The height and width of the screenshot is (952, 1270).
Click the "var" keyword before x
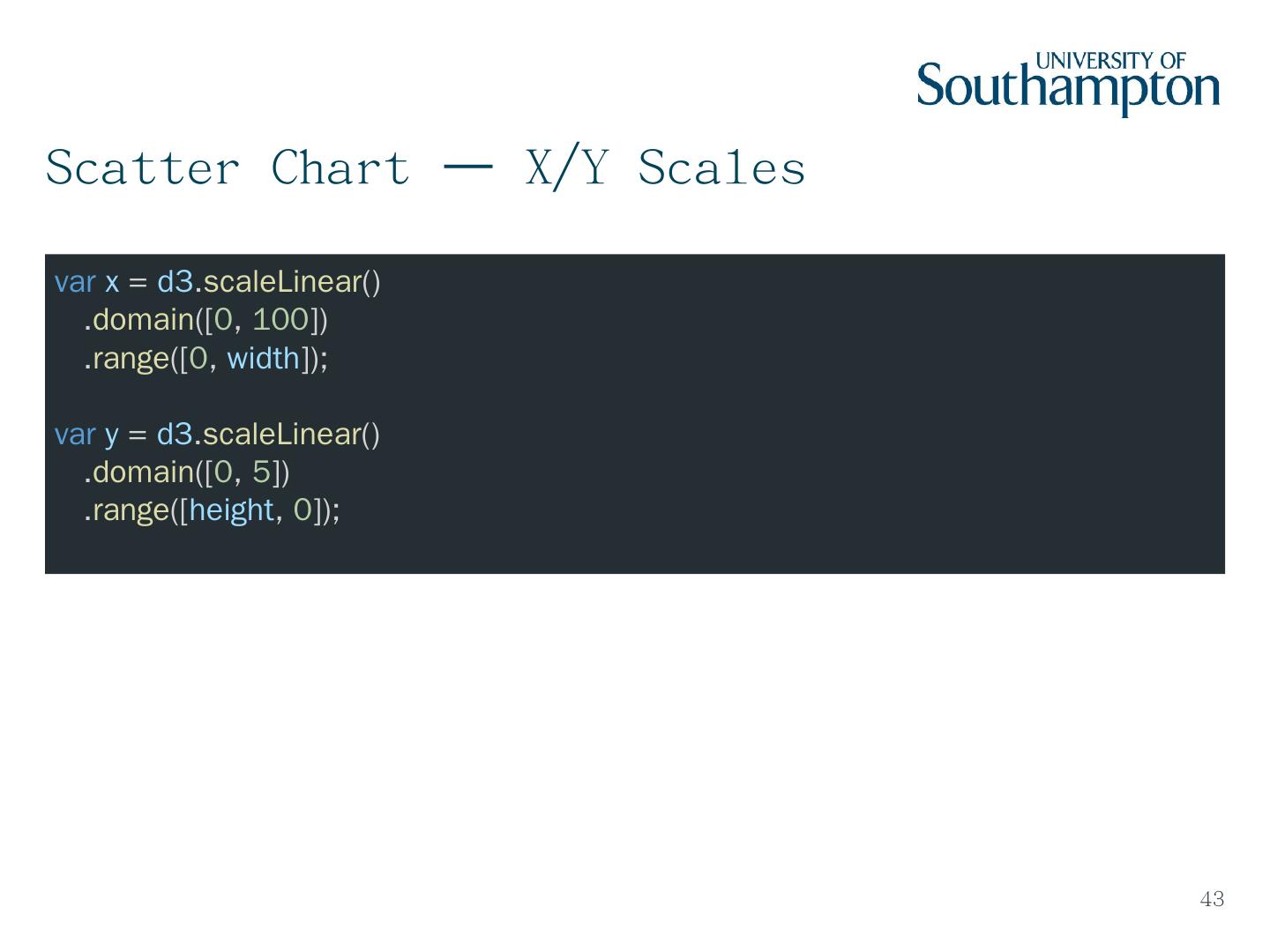(x=75, y=282)
